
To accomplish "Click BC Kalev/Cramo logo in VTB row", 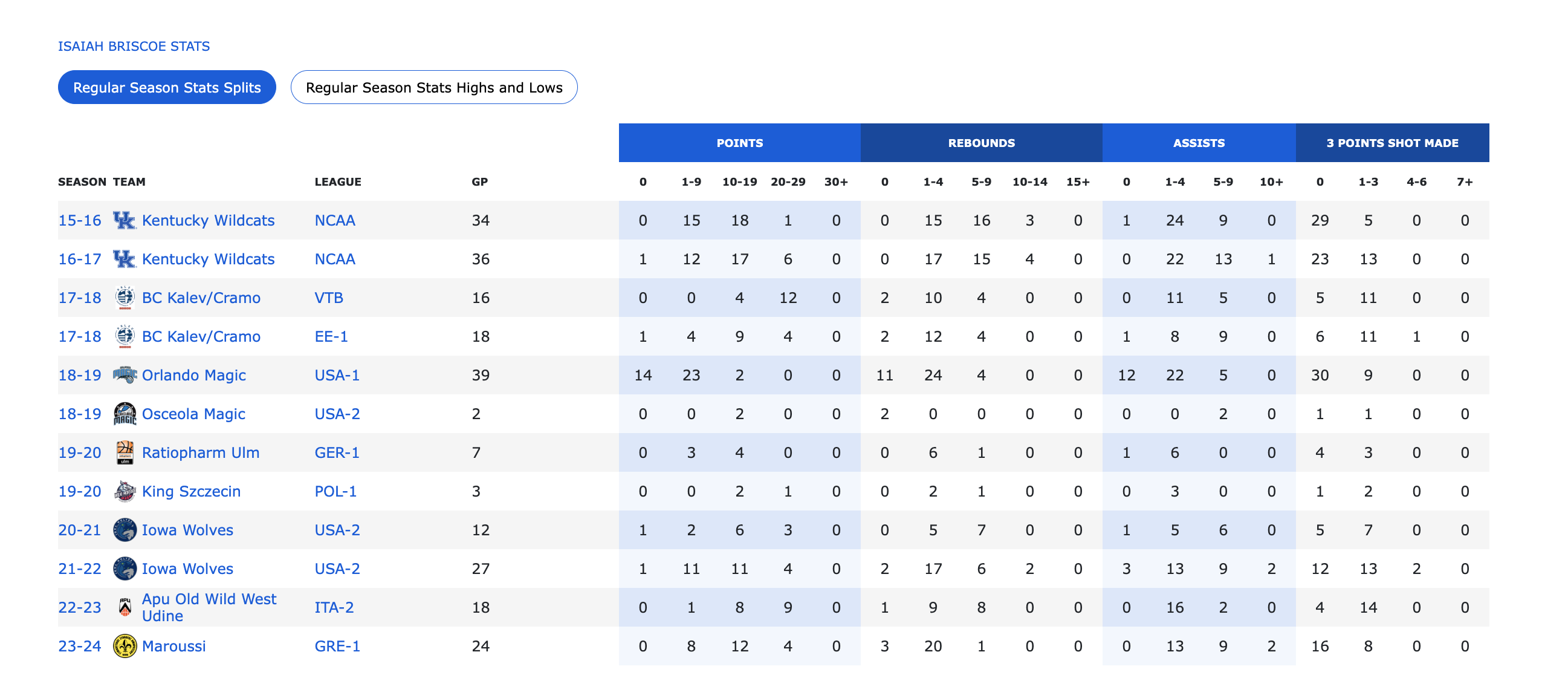I will (125, 298).
